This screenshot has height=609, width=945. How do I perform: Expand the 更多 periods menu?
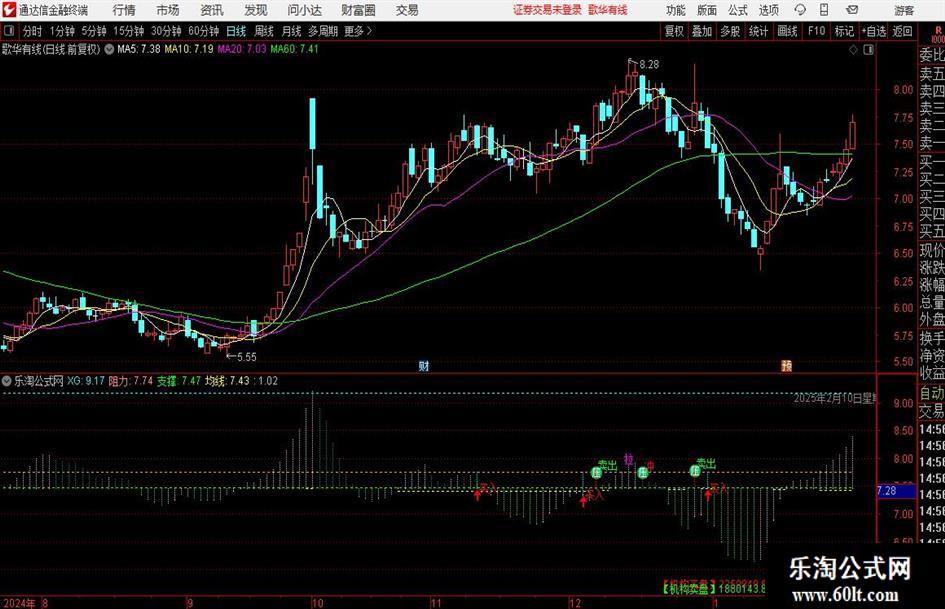click(x=358, y=31)
